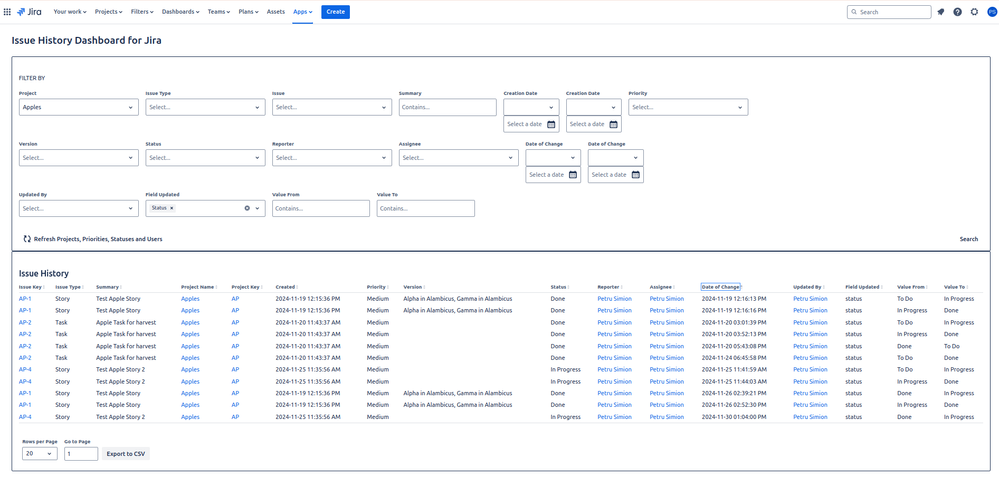The image size is (999, 487).
Task: Open Your work menu
Action: click(x=70, y=11)
